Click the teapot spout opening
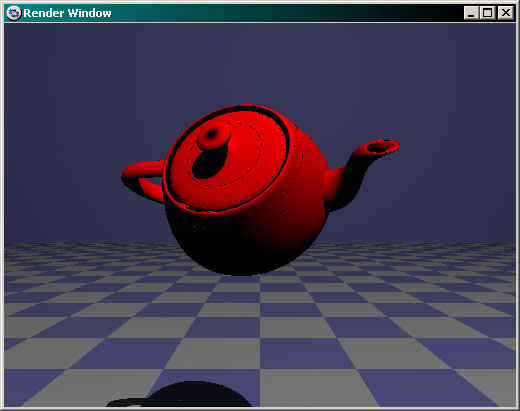This screenshot has width=520, height=411. point(383,147)
